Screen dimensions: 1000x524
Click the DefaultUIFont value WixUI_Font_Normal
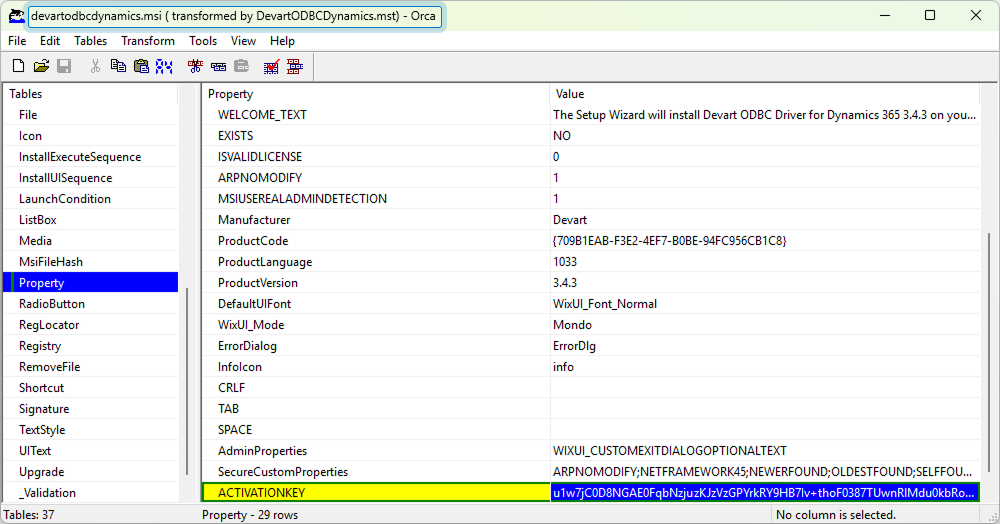(x=765, y=304)
